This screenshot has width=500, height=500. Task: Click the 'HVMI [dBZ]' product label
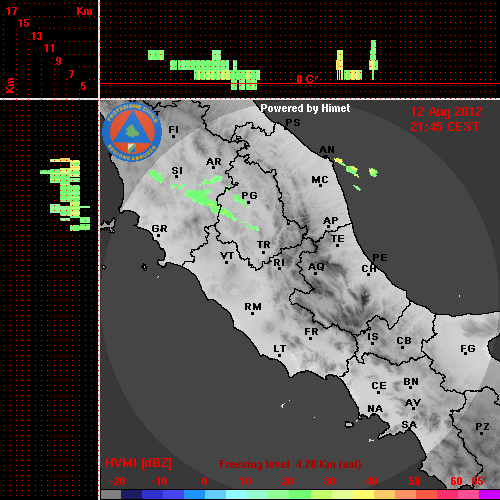[x=138, y=463]
